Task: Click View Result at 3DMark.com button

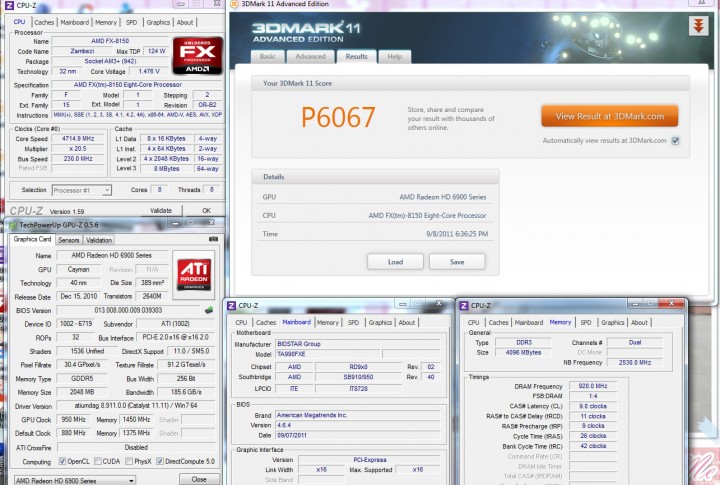Action: click(x=609, y=116)
